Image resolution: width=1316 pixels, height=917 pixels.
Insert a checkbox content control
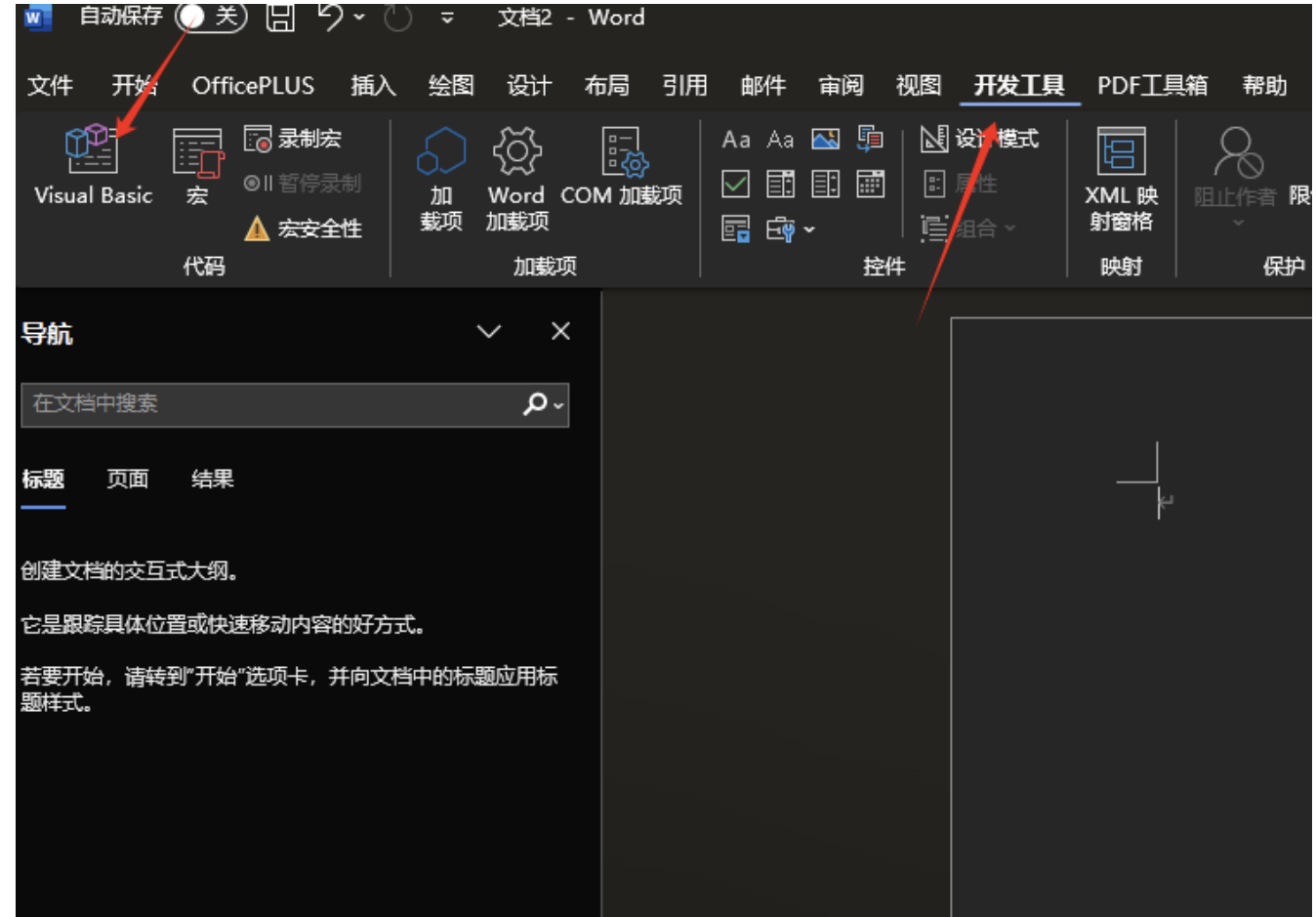click(735, 184)
